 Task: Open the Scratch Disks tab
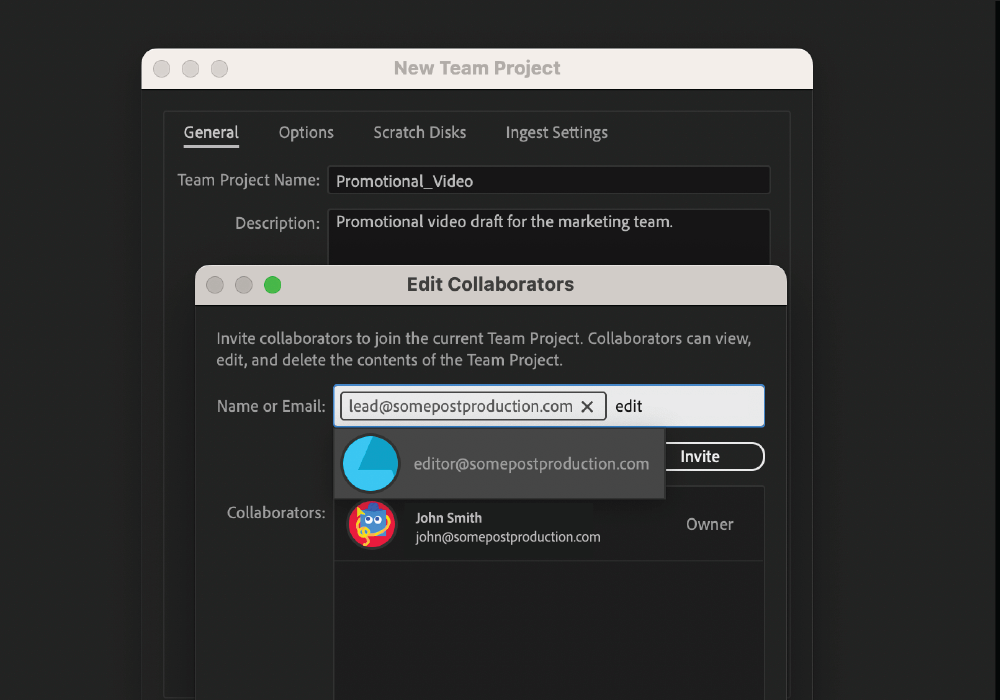pos(419,132)
